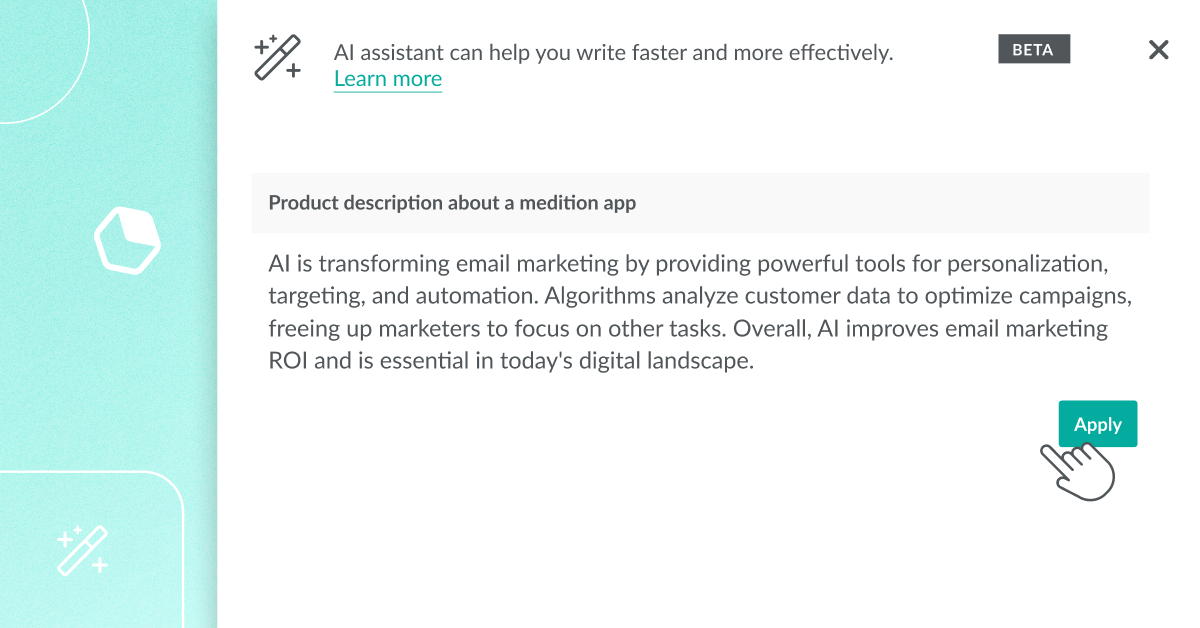Click the white wand icon in teal rounded card
Image resolution: width=1200 pixels, height=628 pixels.
pos(82,550)
